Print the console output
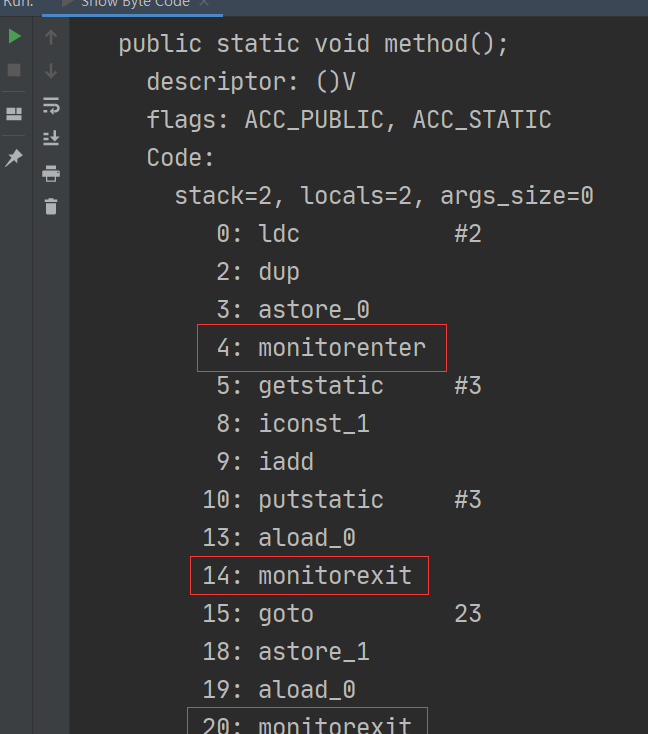The image size is (648, 734). click(x=51, y=173)
